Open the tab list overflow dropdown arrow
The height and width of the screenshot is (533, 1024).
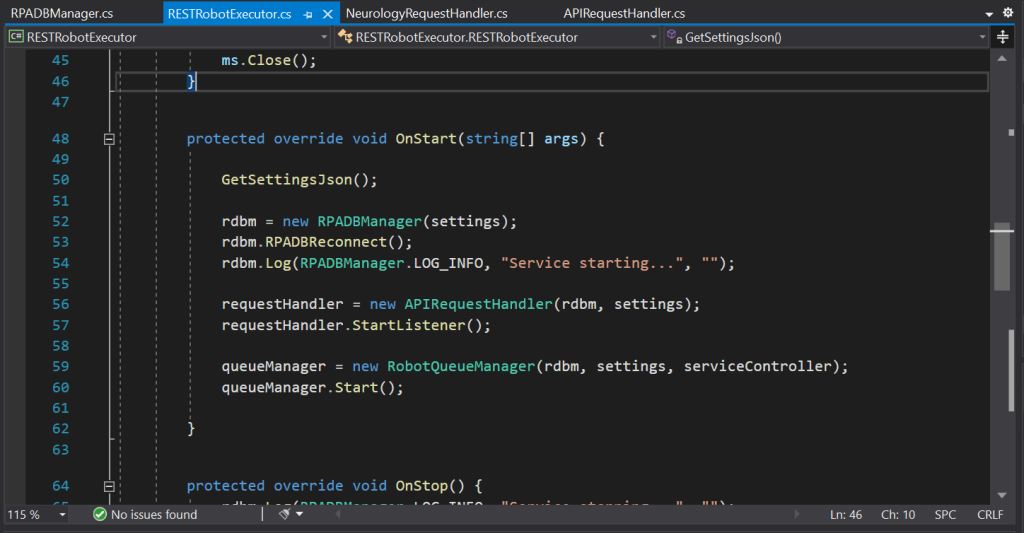(x=989, y=14)
